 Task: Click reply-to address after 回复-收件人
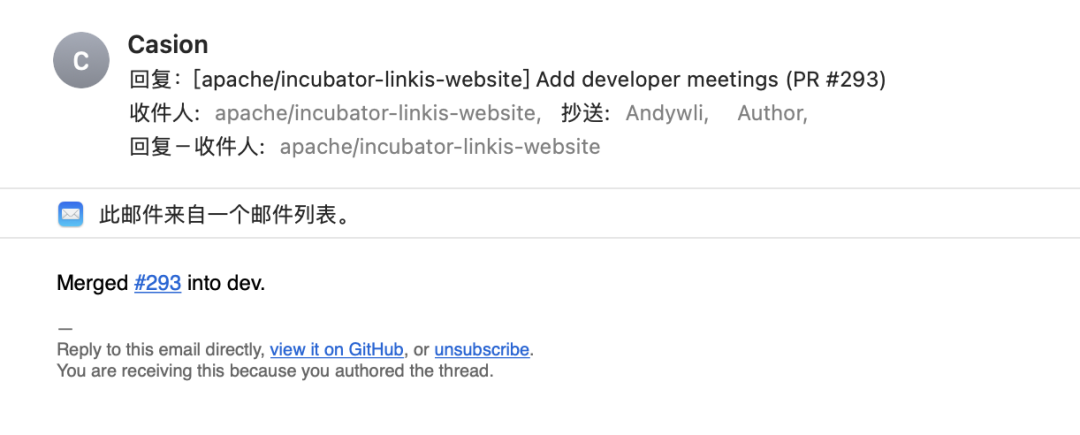440,147
